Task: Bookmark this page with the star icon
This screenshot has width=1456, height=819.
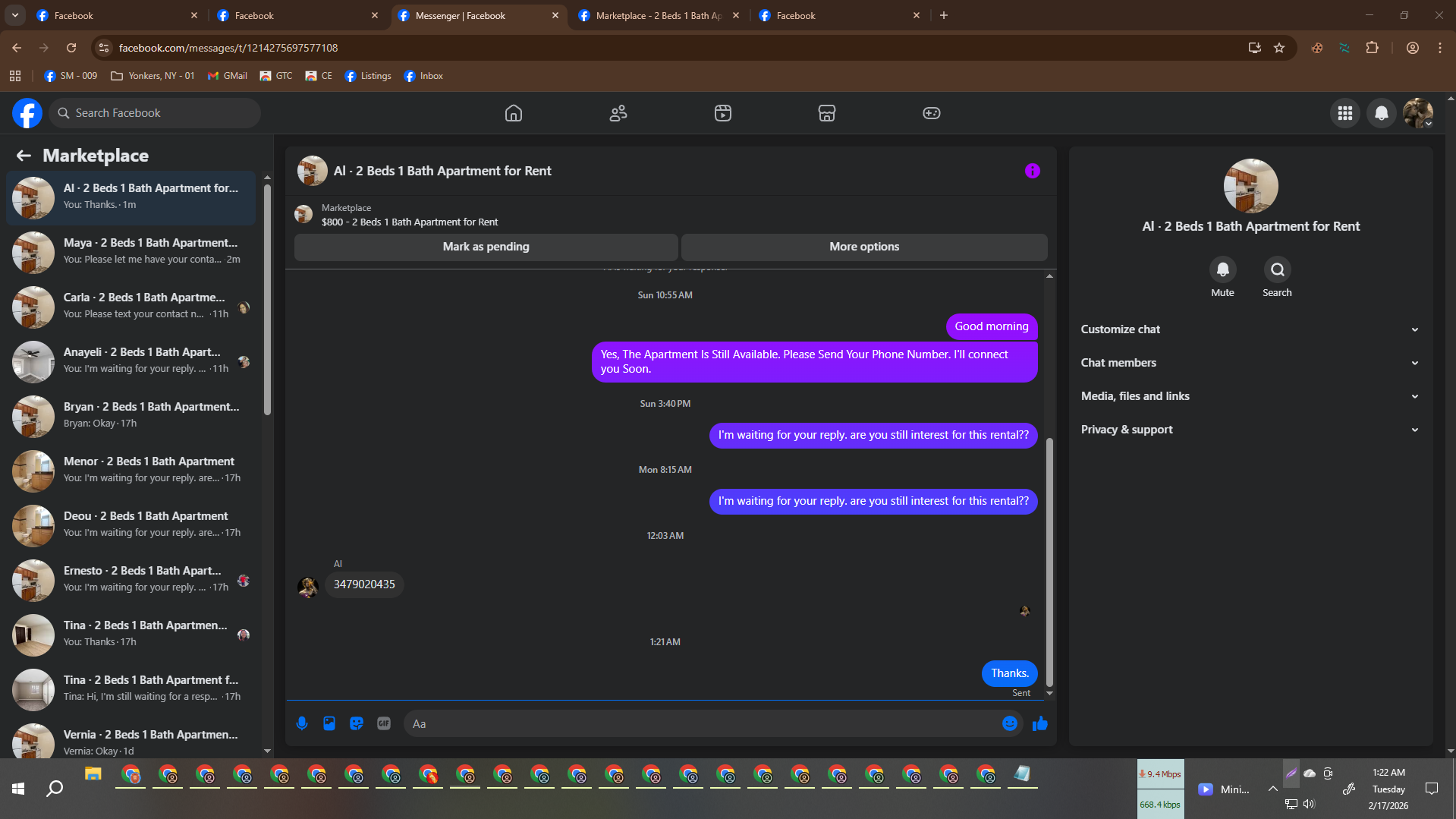Action: pos(1279,48)
